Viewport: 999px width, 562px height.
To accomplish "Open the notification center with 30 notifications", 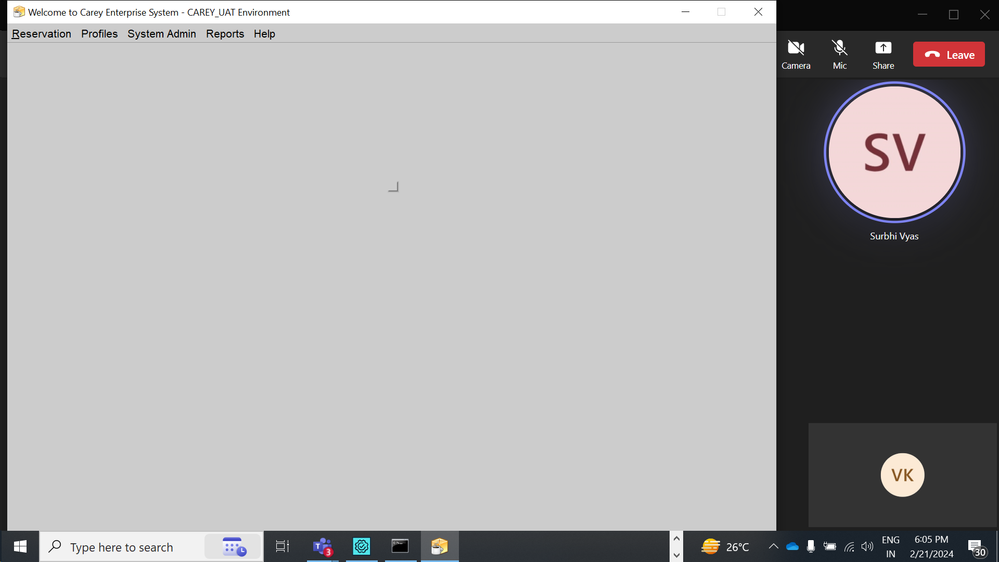I will [x=977, y=547].
